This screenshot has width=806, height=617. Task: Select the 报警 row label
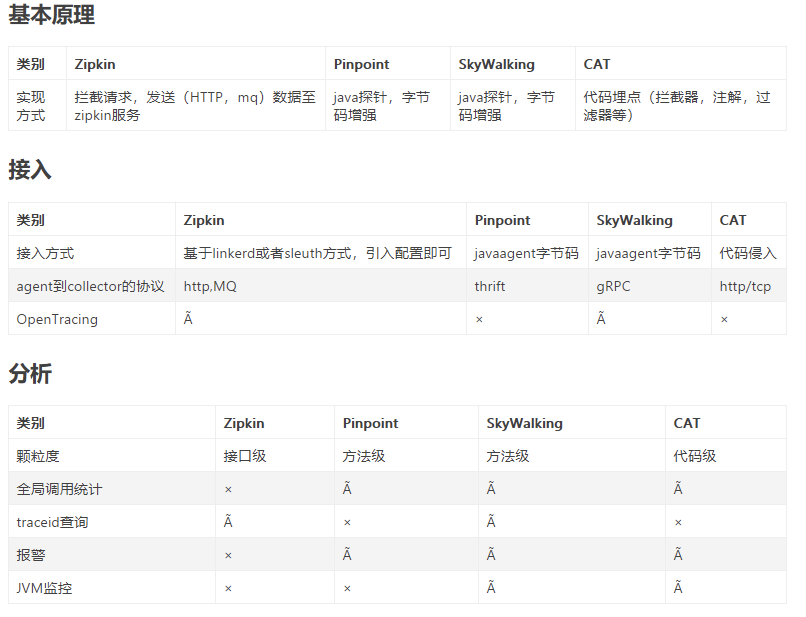[31, 555]
